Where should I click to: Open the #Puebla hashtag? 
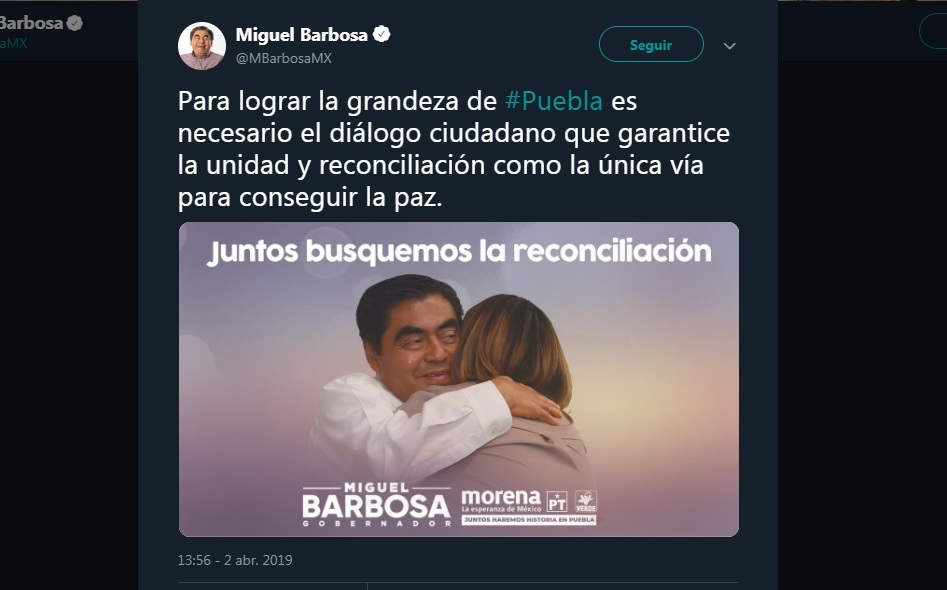tap(554, 101)
